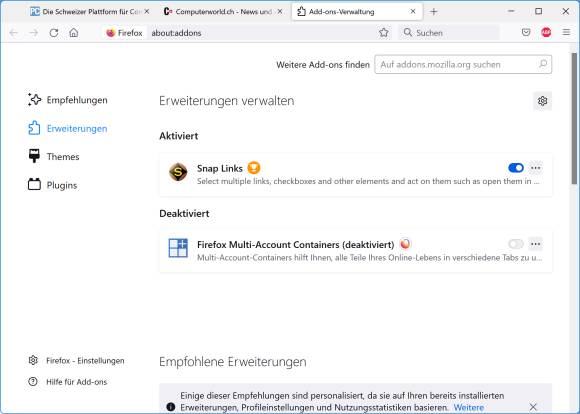Click the Firefox Multi-Account Containers title
The width and height of the screenshot is (580, 414).
pyautogui.click(x=296, y=245)
